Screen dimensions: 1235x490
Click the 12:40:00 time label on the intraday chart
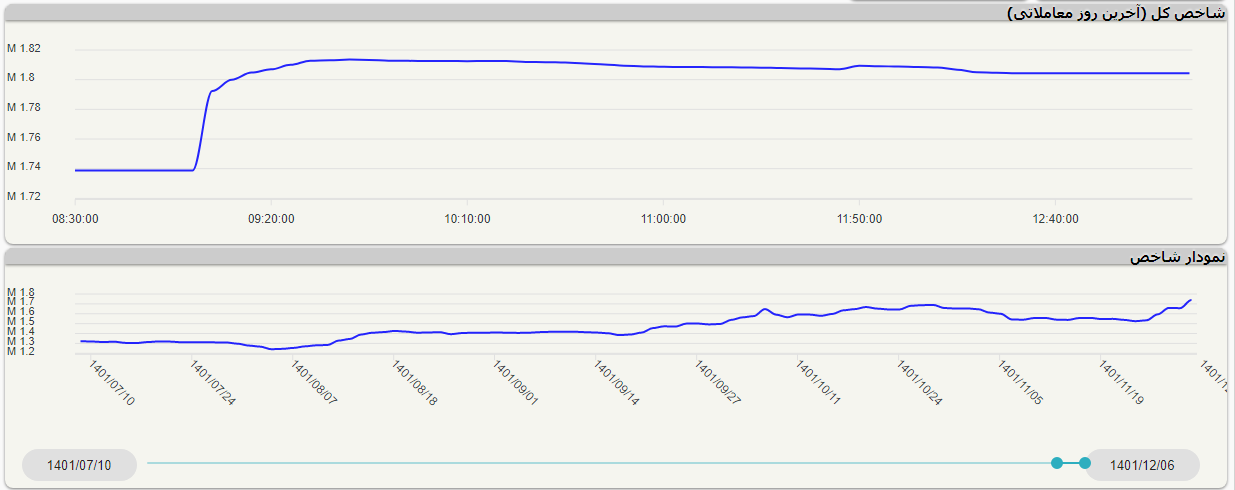(x=1054, y=219)
